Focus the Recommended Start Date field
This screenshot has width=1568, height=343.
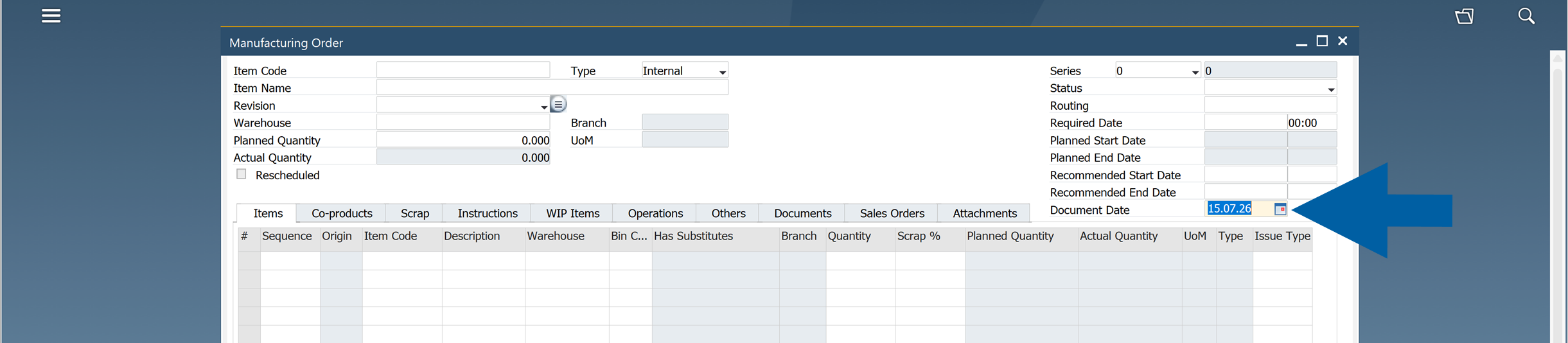(x=1246, y=174)
